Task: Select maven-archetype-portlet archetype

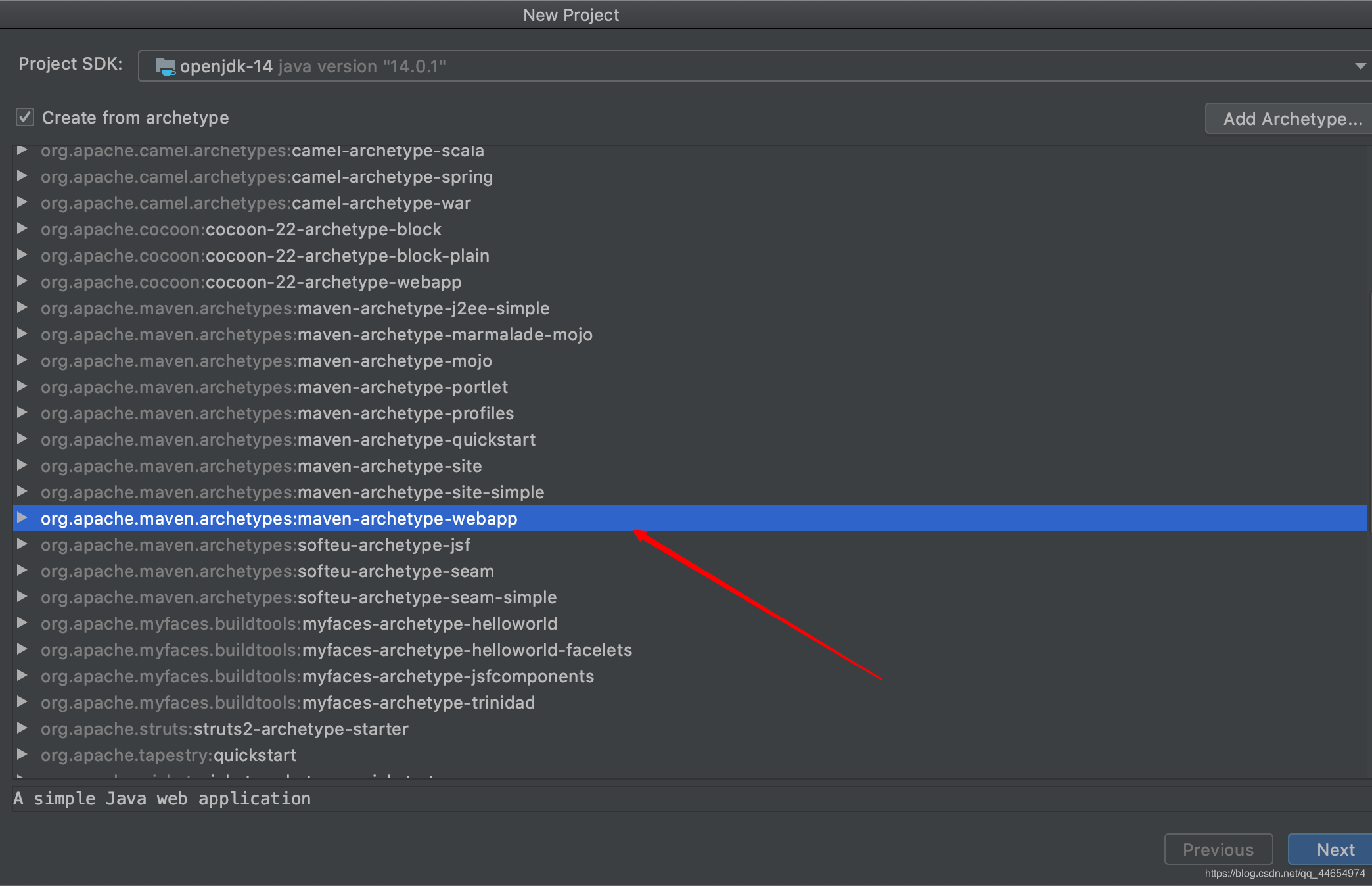Action: tap(274, 387)
